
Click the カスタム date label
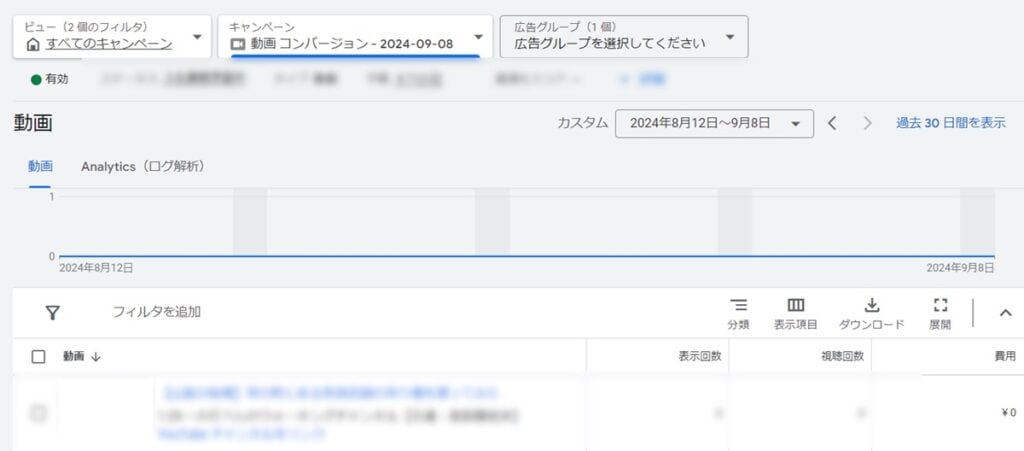583,123
